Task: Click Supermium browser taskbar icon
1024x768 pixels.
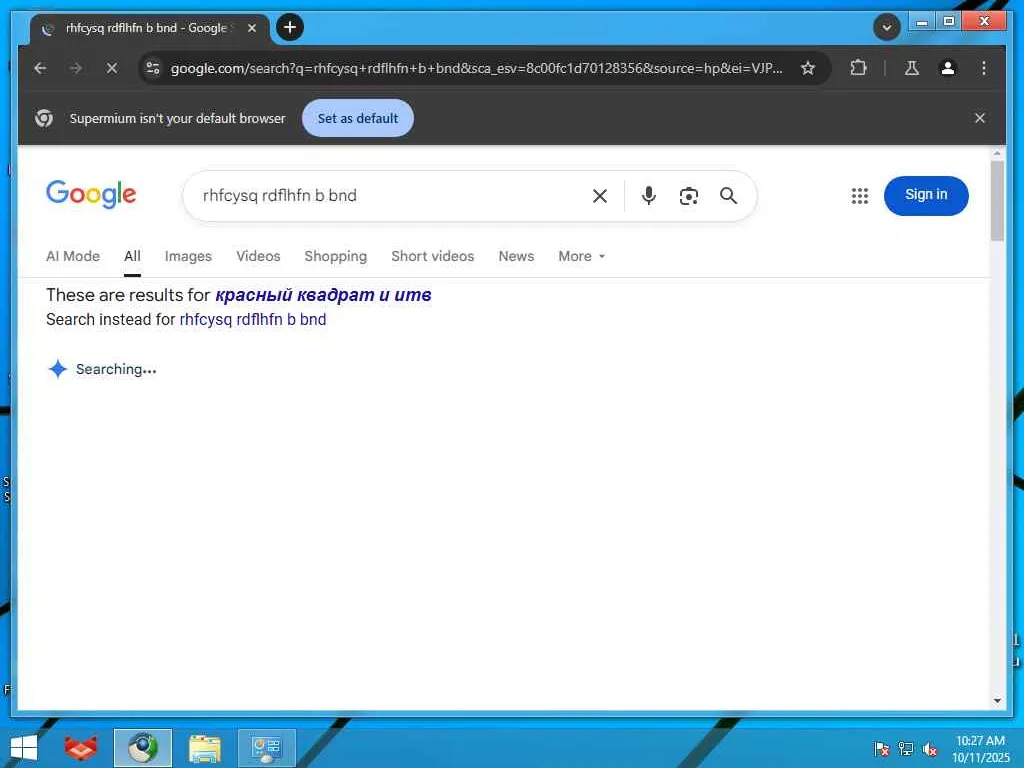Action: [143, 748]
